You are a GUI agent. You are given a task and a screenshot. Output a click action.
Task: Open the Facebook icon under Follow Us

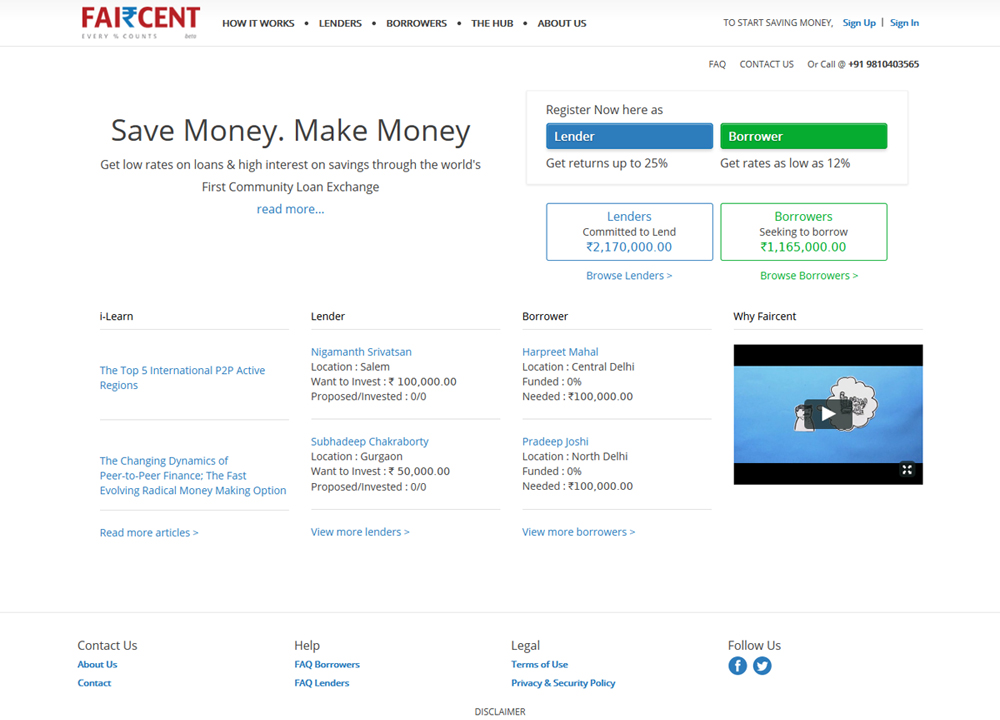click(737, 666)
